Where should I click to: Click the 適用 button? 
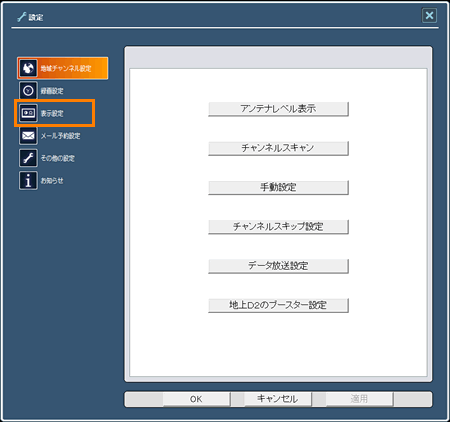[359, 399]
